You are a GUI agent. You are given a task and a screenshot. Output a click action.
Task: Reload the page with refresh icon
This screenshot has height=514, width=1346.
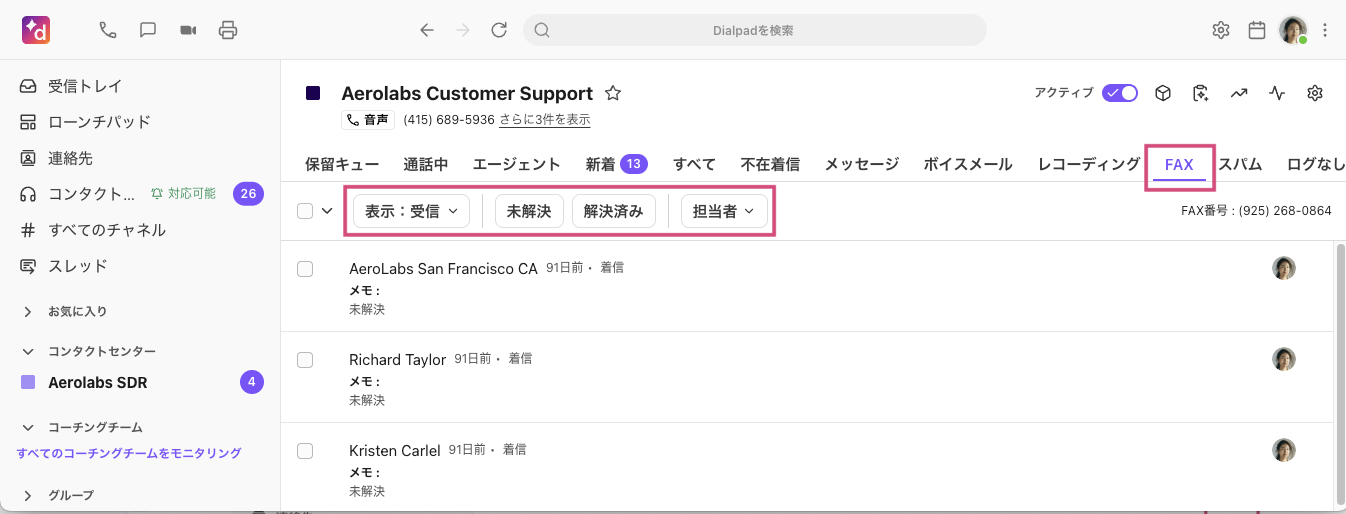pos(499,30)
